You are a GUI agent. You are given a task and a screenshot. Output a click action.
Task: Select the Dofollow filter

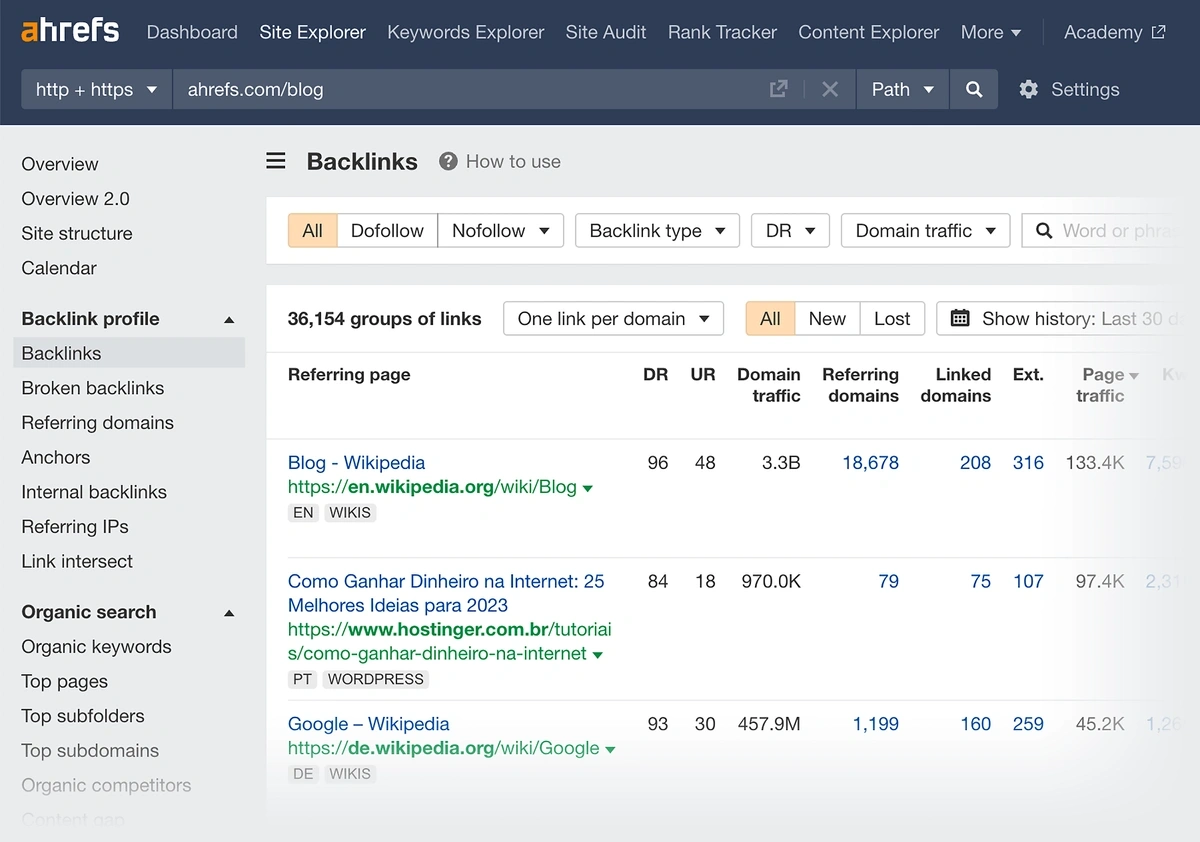pos(387,231)
